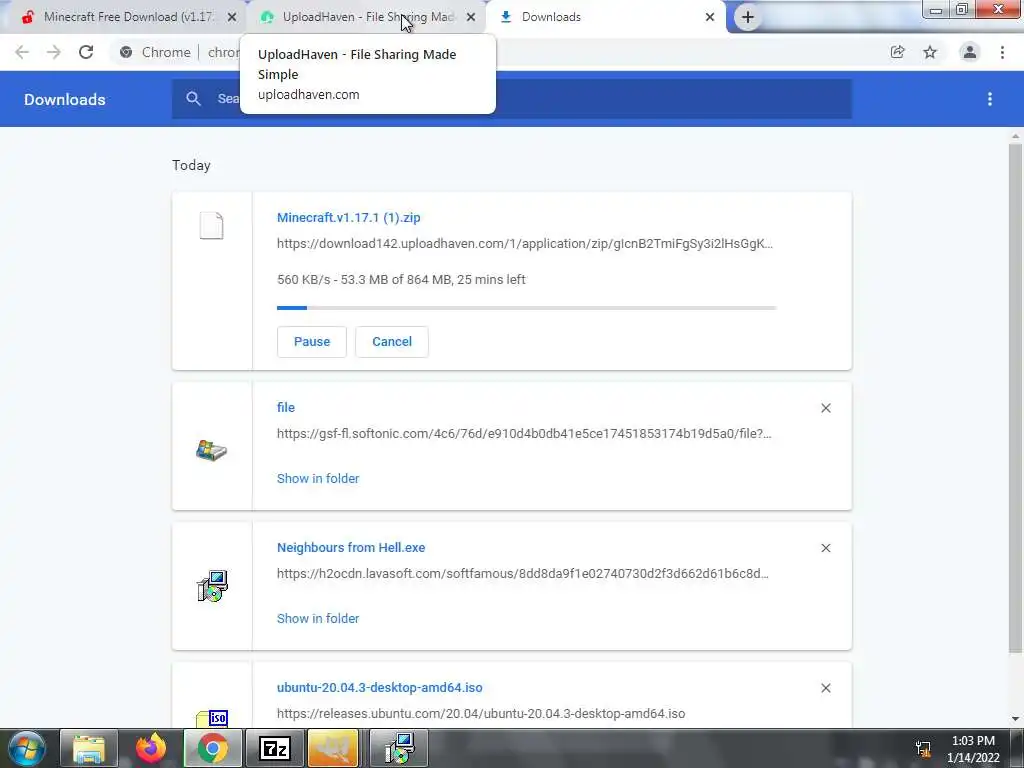Click the uploadhaven download URL
The height and width of the screenshot is (768, 1024).
[524, 244]
